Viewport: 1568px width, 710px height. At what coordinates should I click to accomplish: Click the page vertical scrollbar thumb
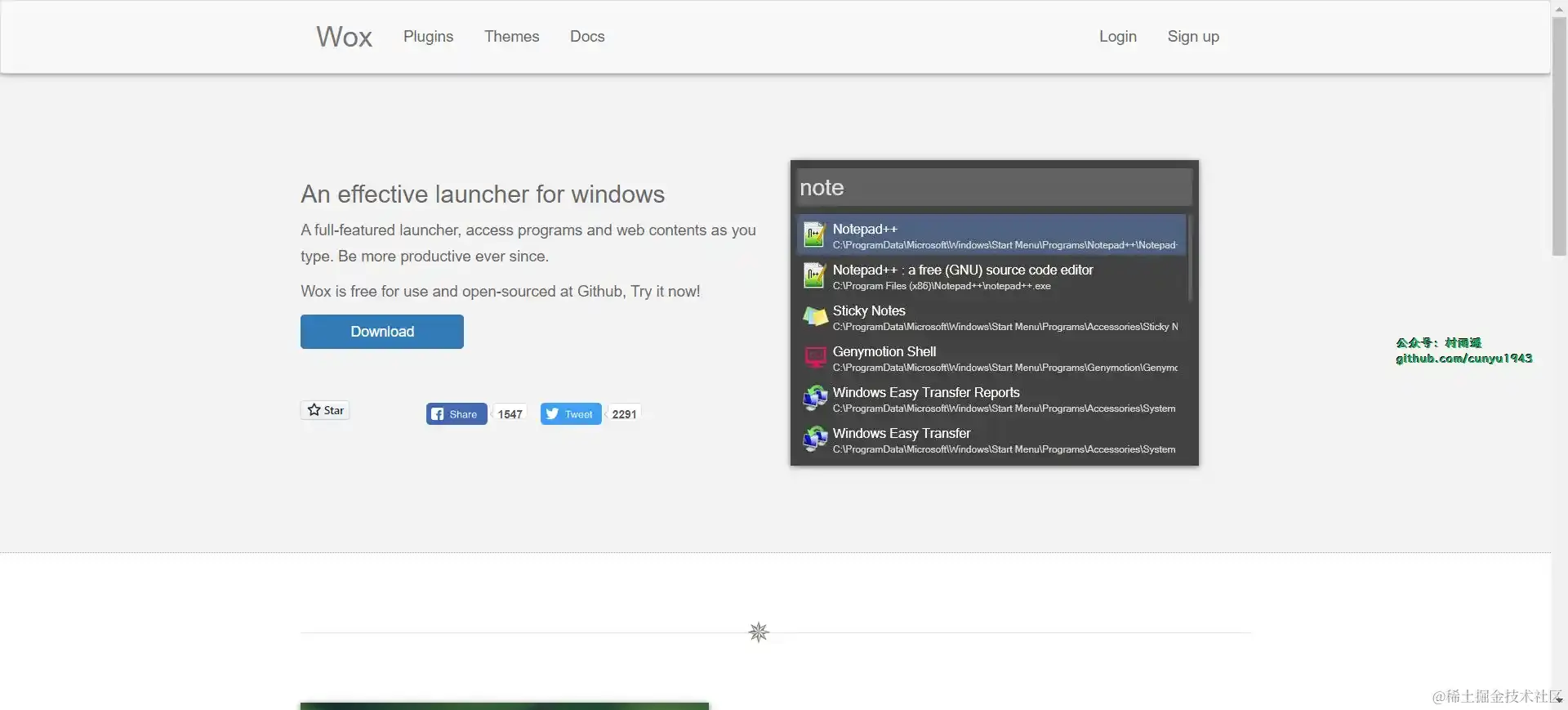click(x=1559, y=136)
